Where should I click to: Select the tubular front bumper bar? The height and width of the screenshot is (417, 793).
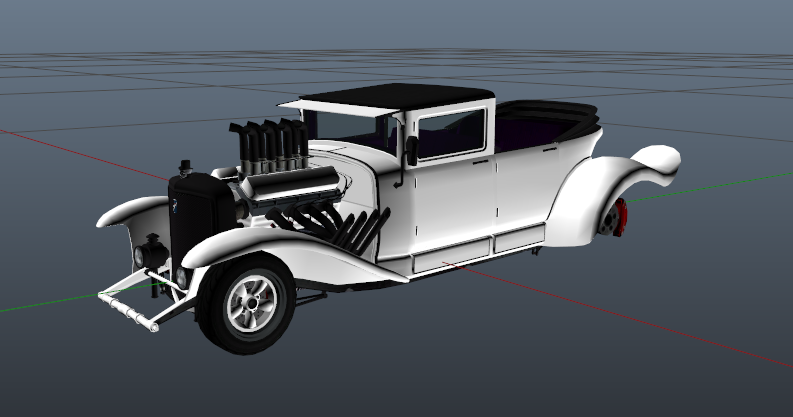pos(128,311)
